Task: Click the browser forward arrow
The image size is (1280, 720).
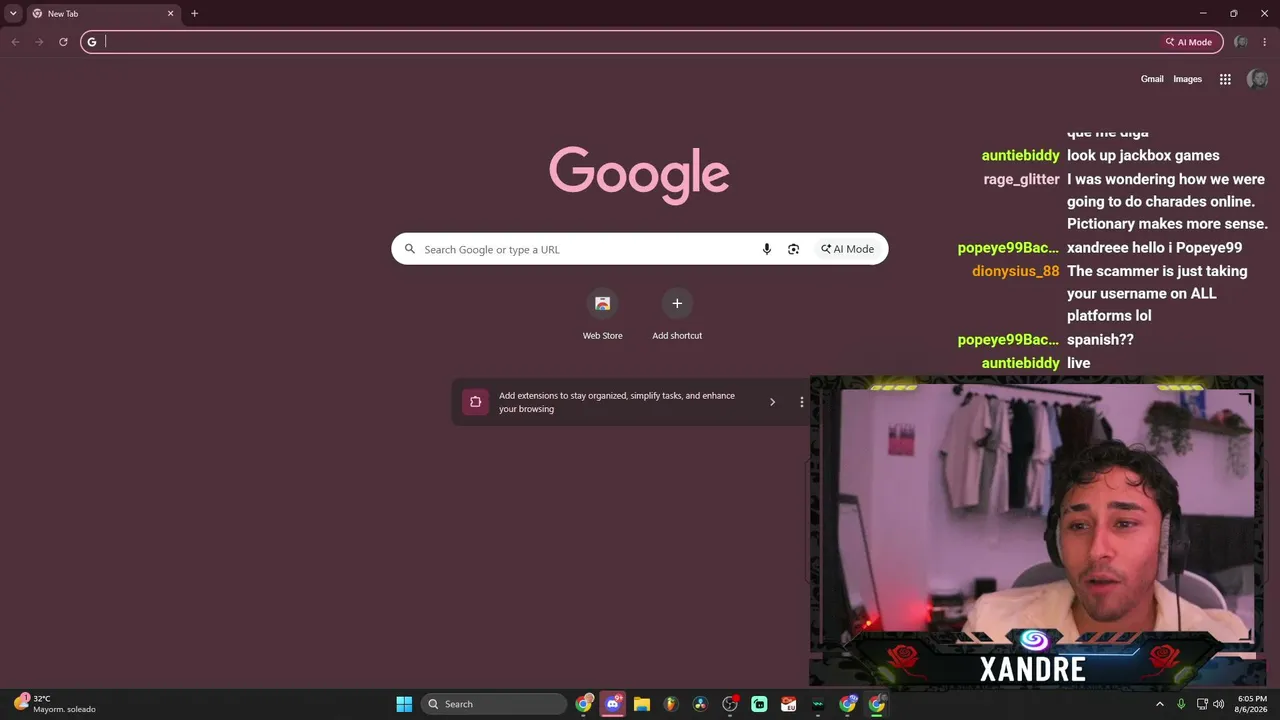Action: (39, 42)
